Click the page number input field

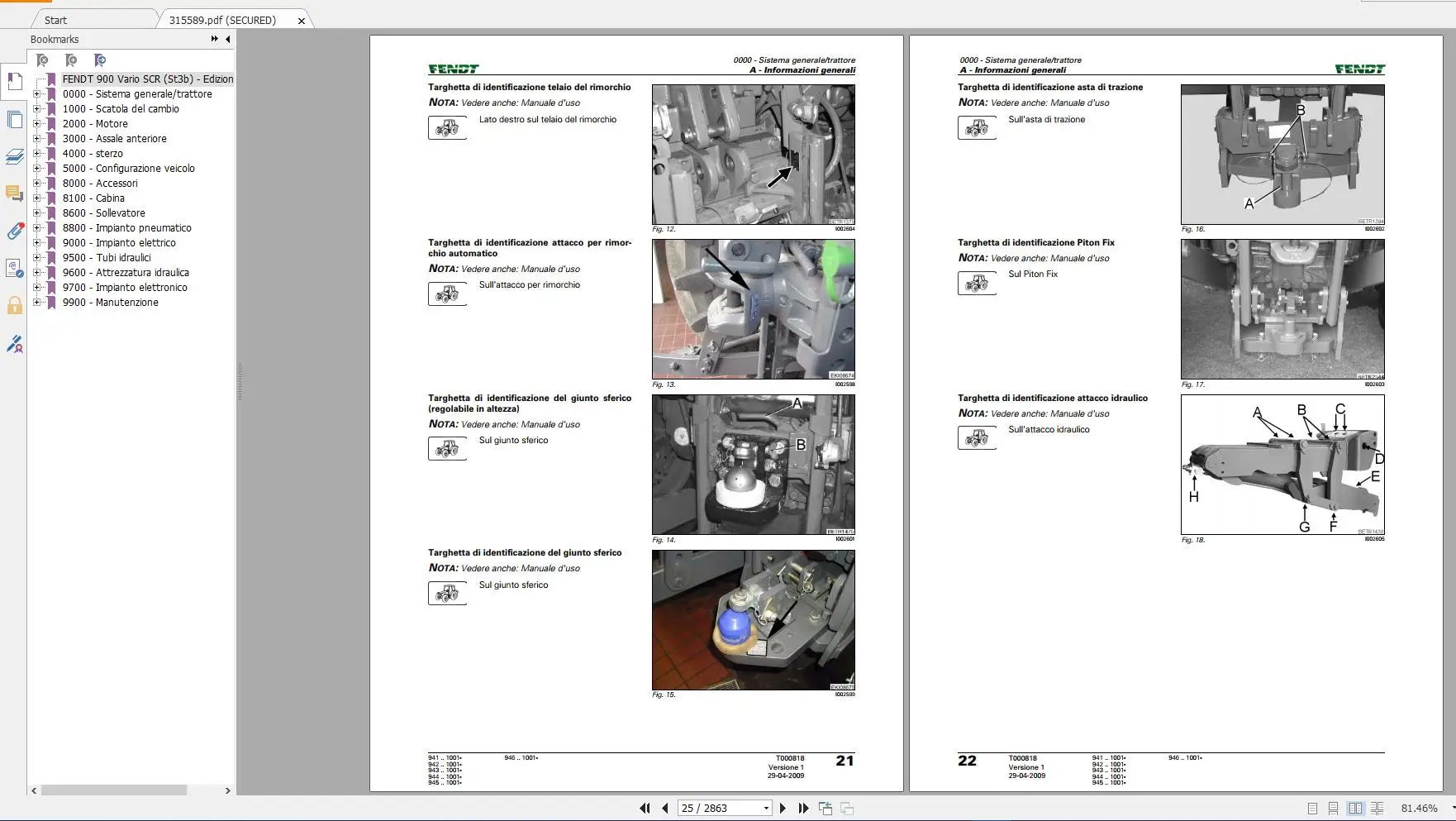pyautogui.click(x=719, y=809)
